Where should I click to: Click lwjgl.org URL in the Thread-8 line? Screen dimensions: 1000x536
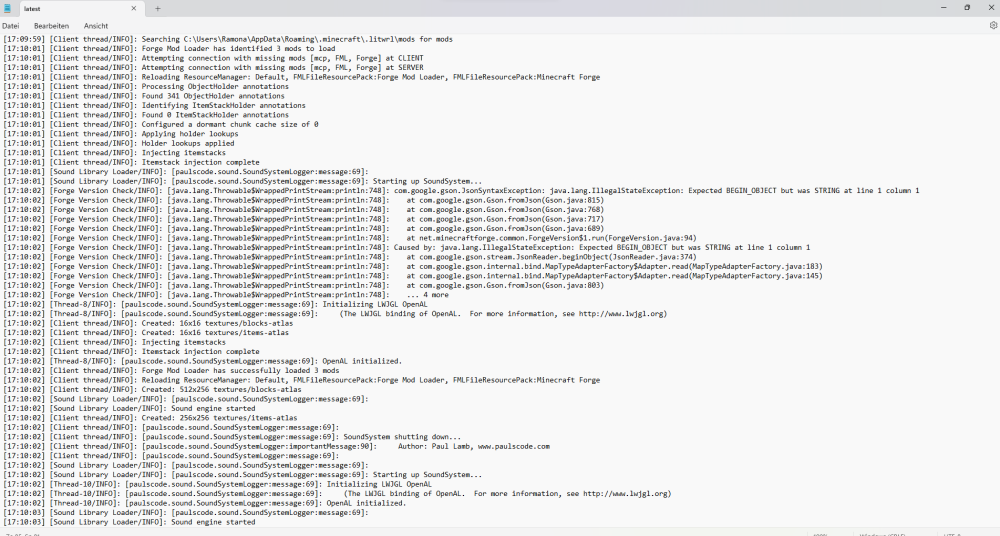coord(620,314)
